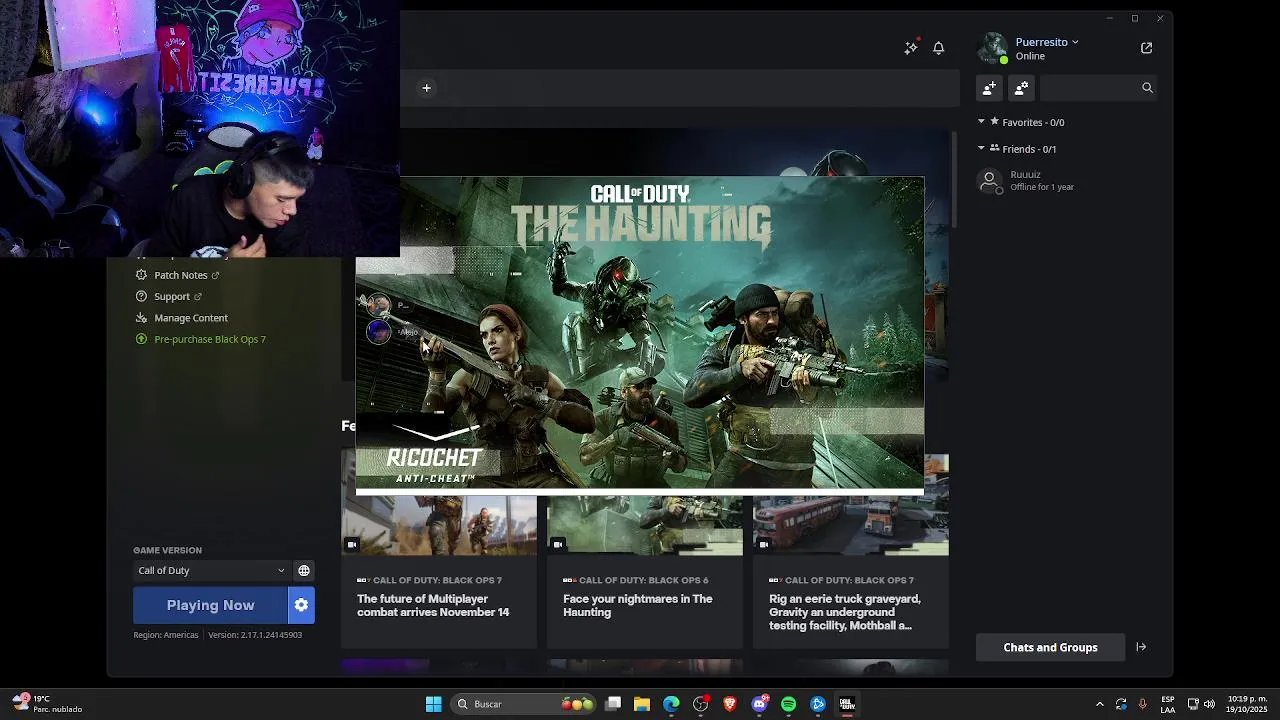Click the weather widget showing 19°C

tap(47, 704)
